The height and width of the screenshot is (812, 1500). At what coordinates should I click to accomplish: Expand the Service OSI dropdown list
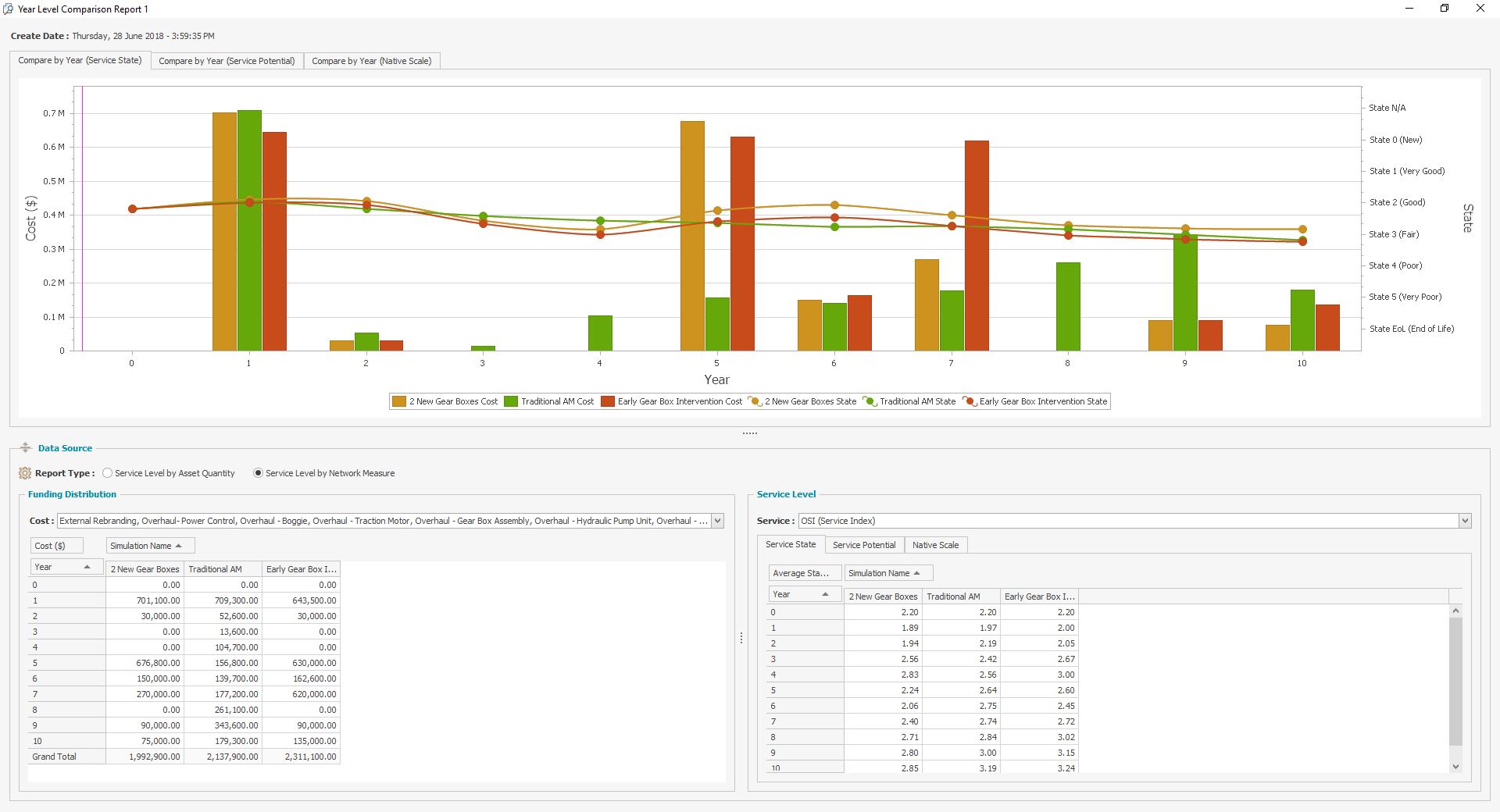pyautogui.click(x=1465, y=521)
